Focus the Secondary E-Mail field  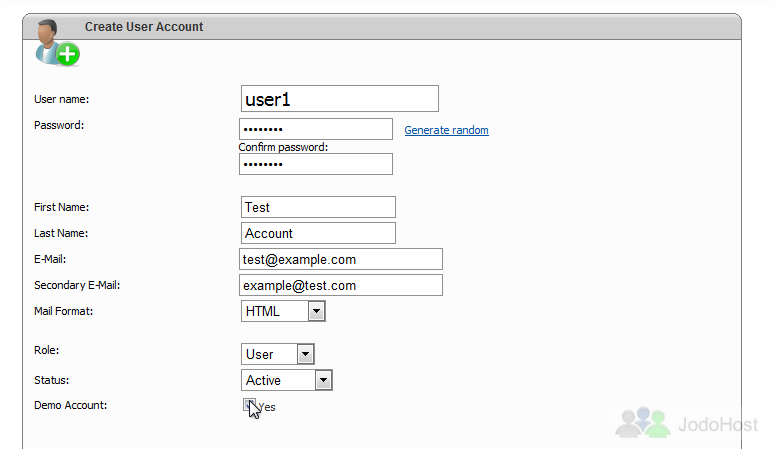[341, 285]
